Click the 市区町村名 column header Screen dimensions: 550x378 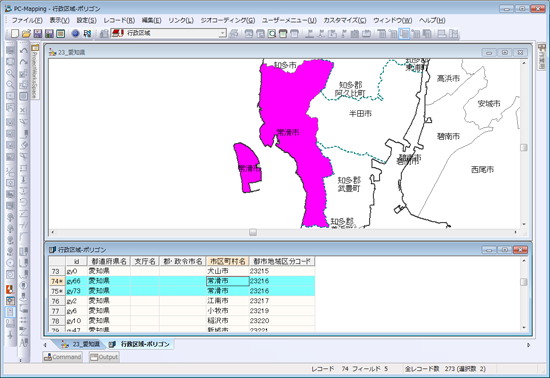[x=227, y=261]
